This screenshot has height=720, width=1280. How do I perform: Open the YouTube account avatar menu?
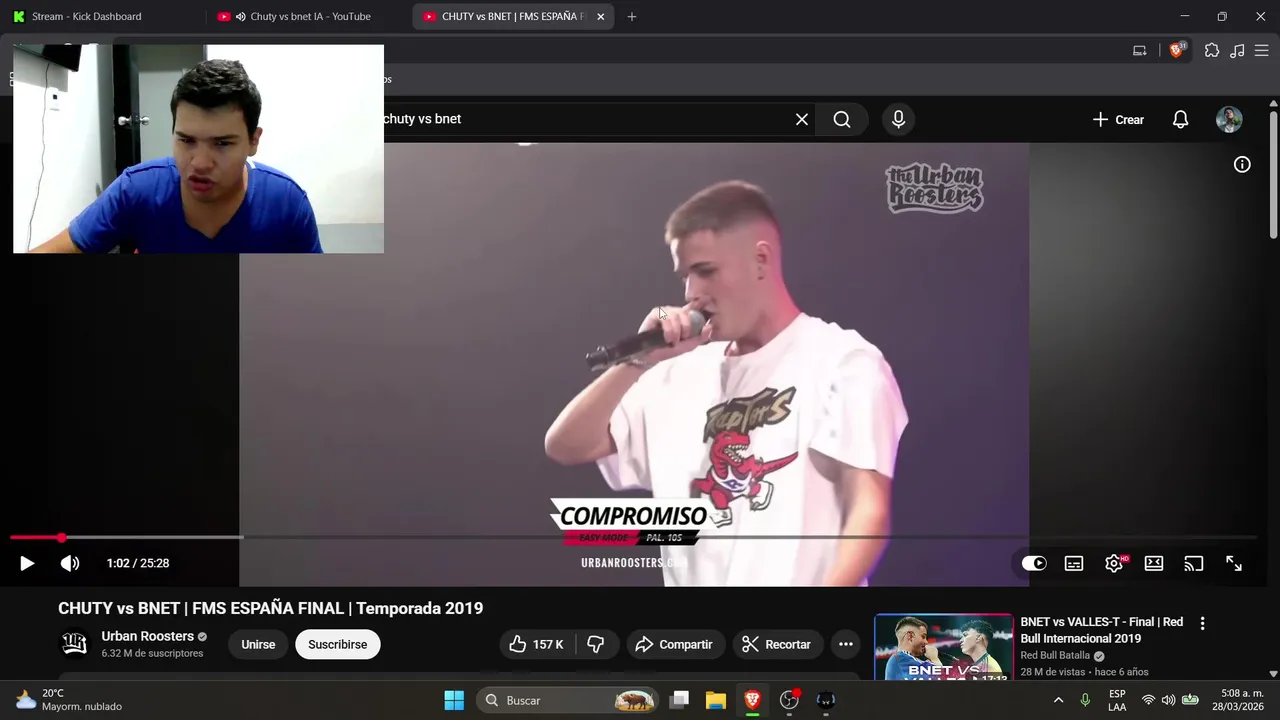(1229, 120)
